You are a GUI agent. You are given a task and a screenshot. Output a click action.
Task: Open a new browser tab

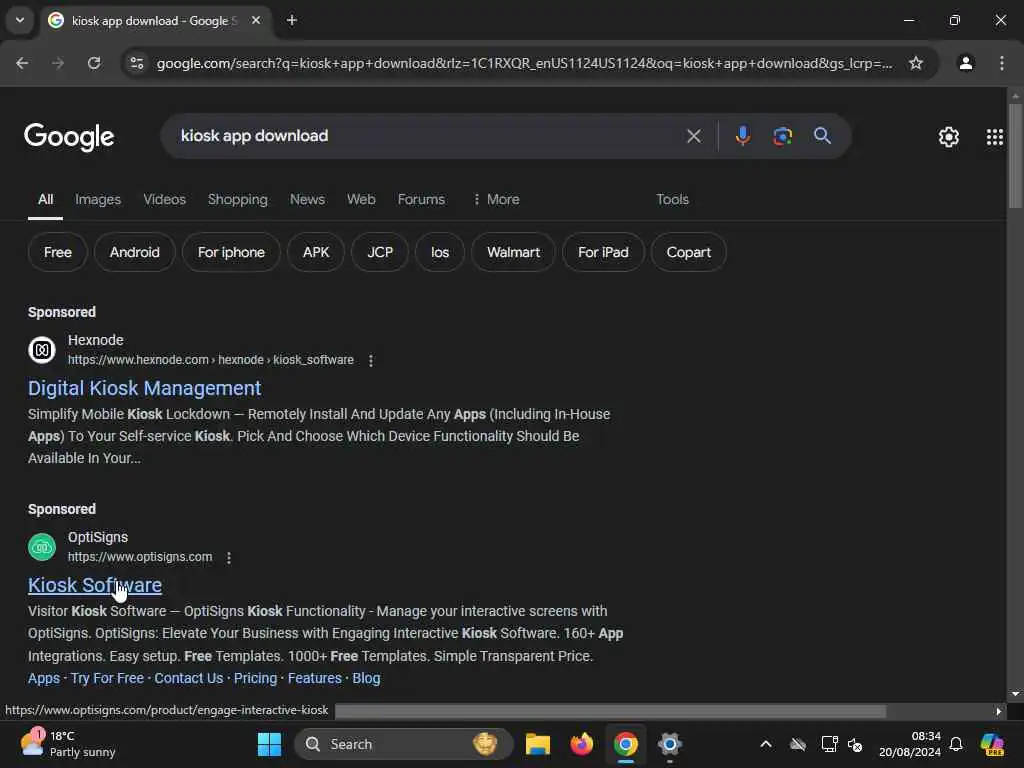(x=292, y=20)
